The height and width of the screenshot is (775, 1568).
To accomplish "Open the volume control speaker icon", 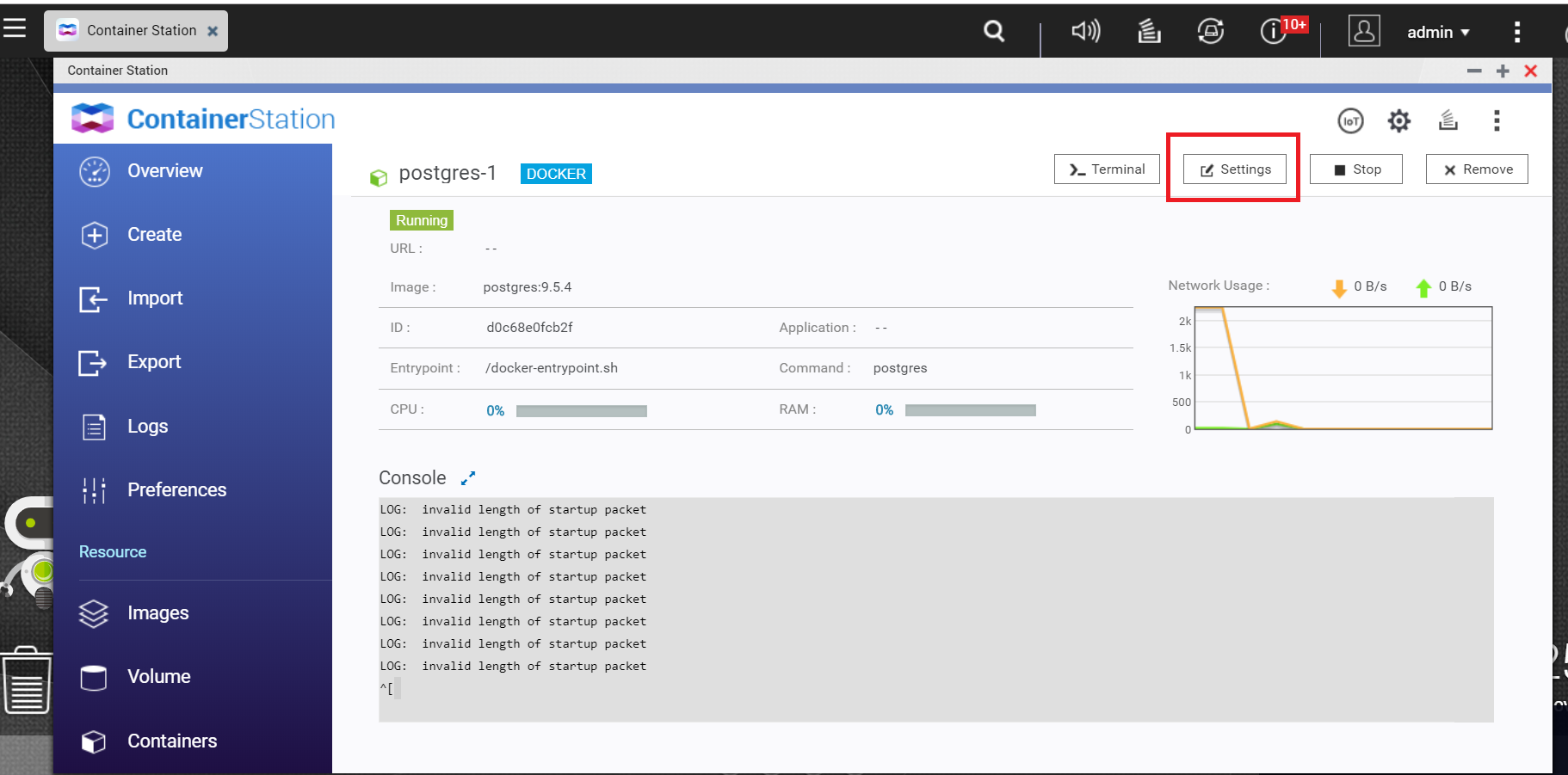I will tap(1085, 31).
